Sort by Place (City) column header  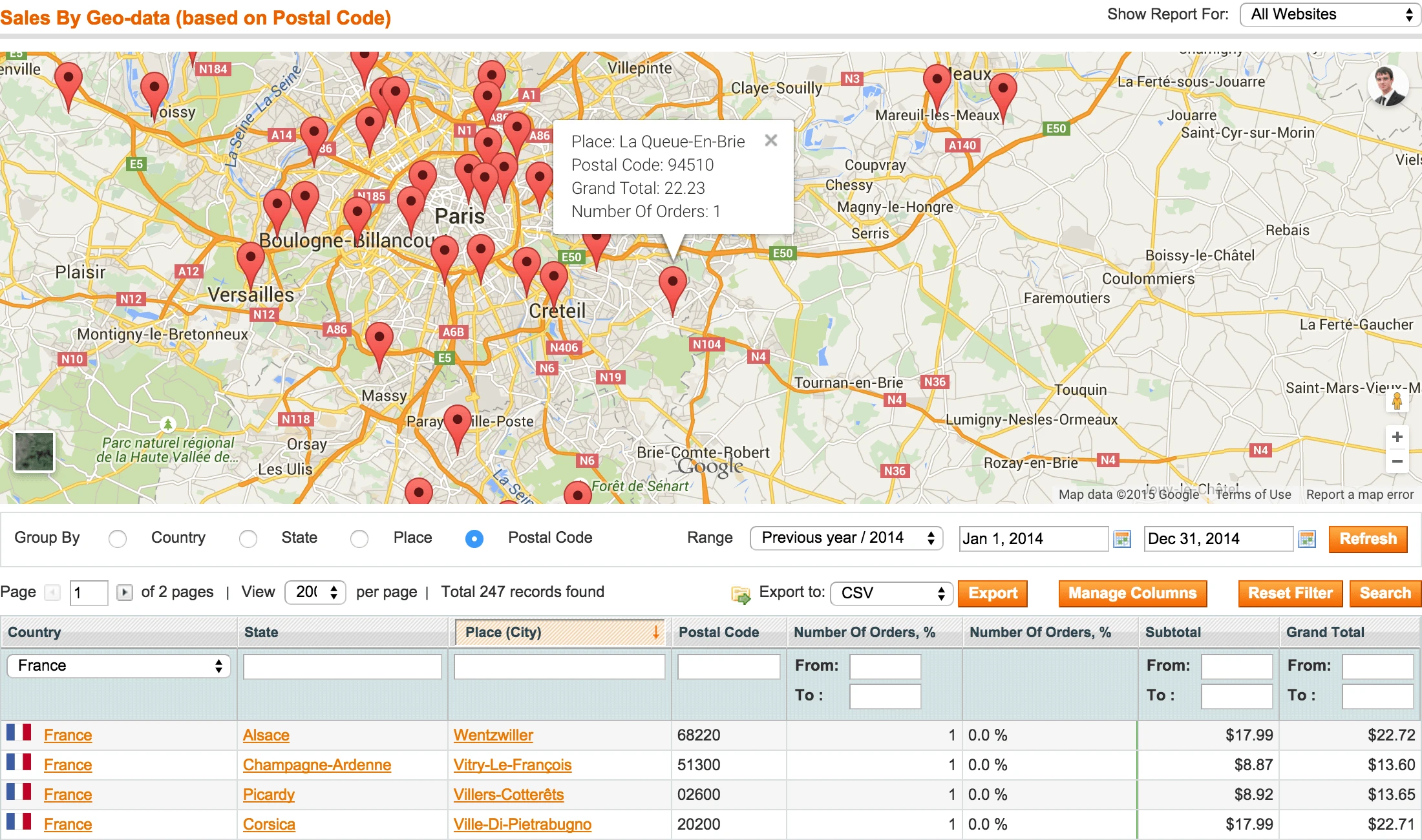click(504, 633)
